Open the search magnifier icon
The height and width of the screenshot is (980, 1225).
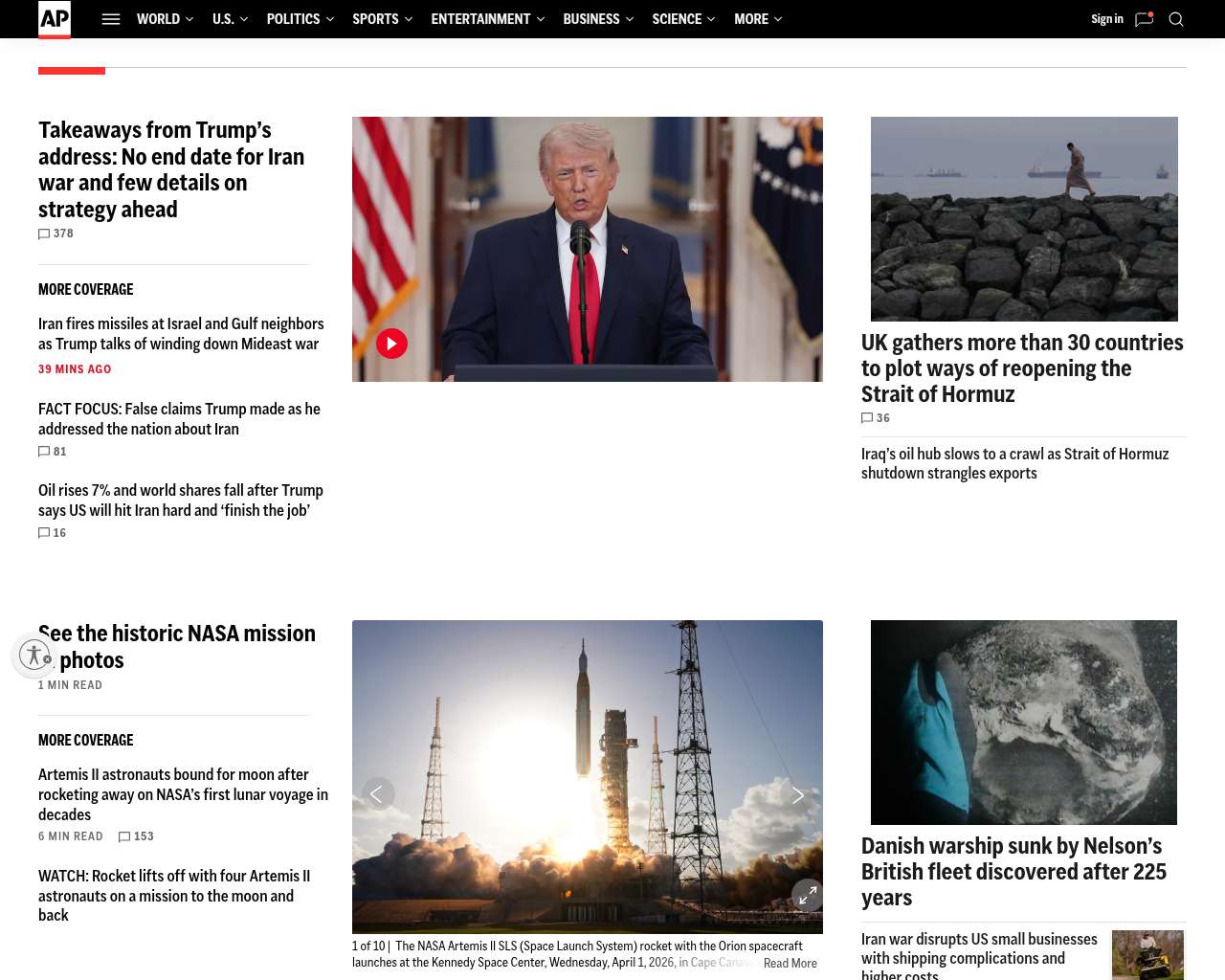(x=1176, y=19)
